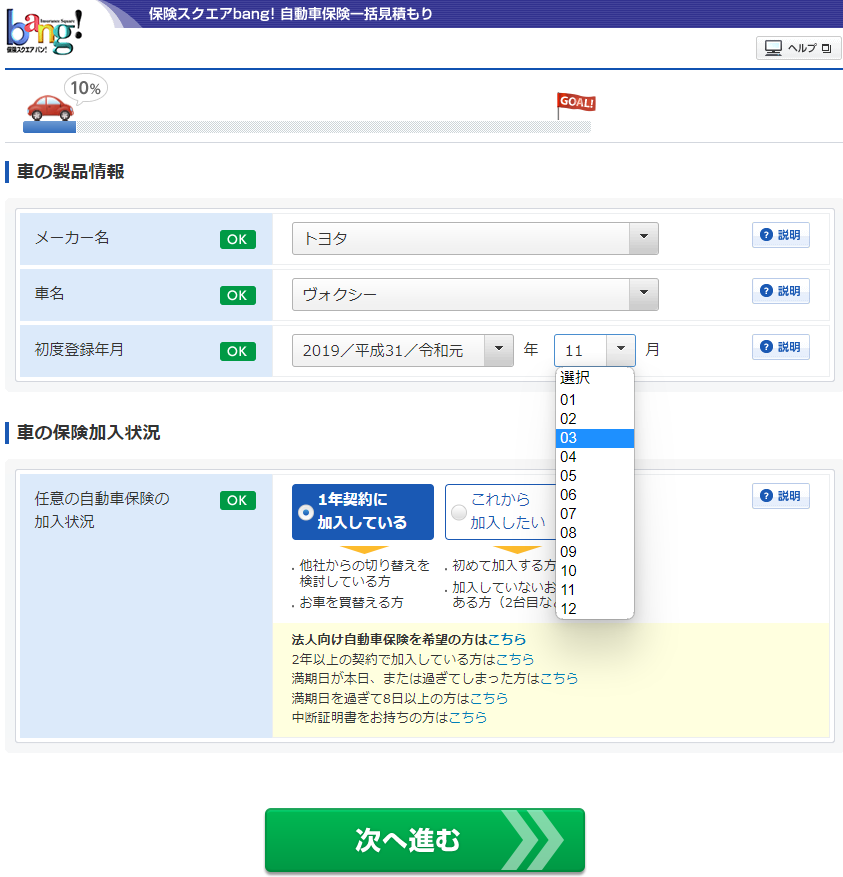Click the red car progress icon
The width and height of the screenshot is (843, 877).
click(x=49, y=106)
